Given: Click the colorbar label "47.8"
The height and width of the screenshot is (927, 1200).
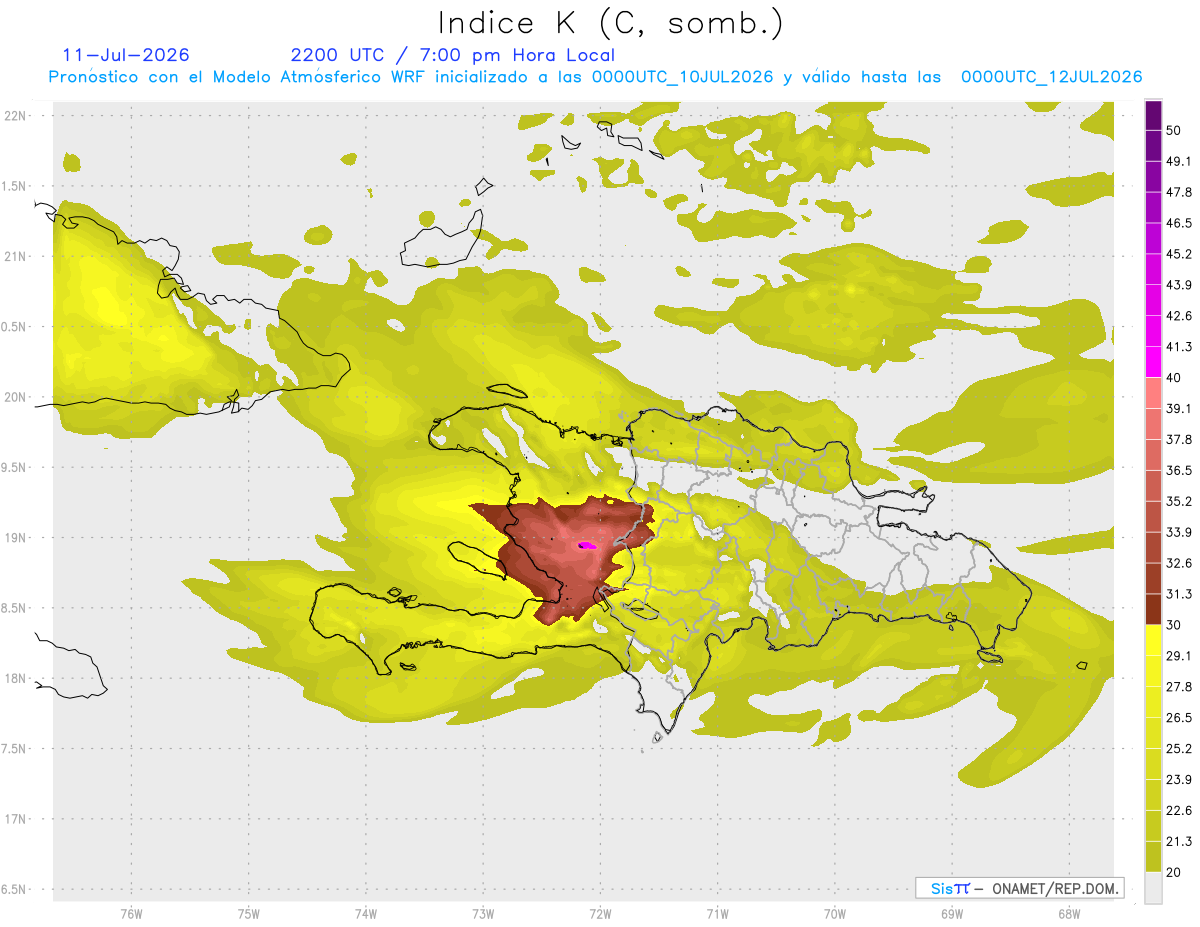Looking at the screenshot, I should pyautogui.click(x=1178, y=192).
